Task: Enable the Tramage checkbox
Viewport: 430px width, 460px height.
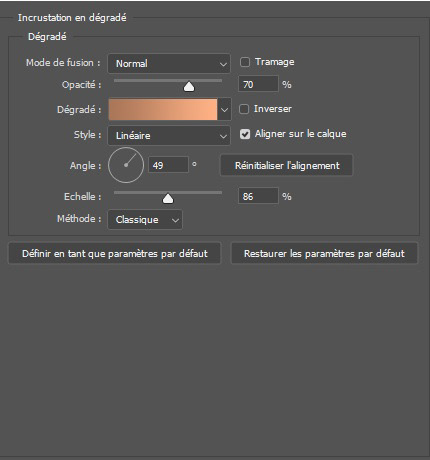Action: [x=245, y=62]
